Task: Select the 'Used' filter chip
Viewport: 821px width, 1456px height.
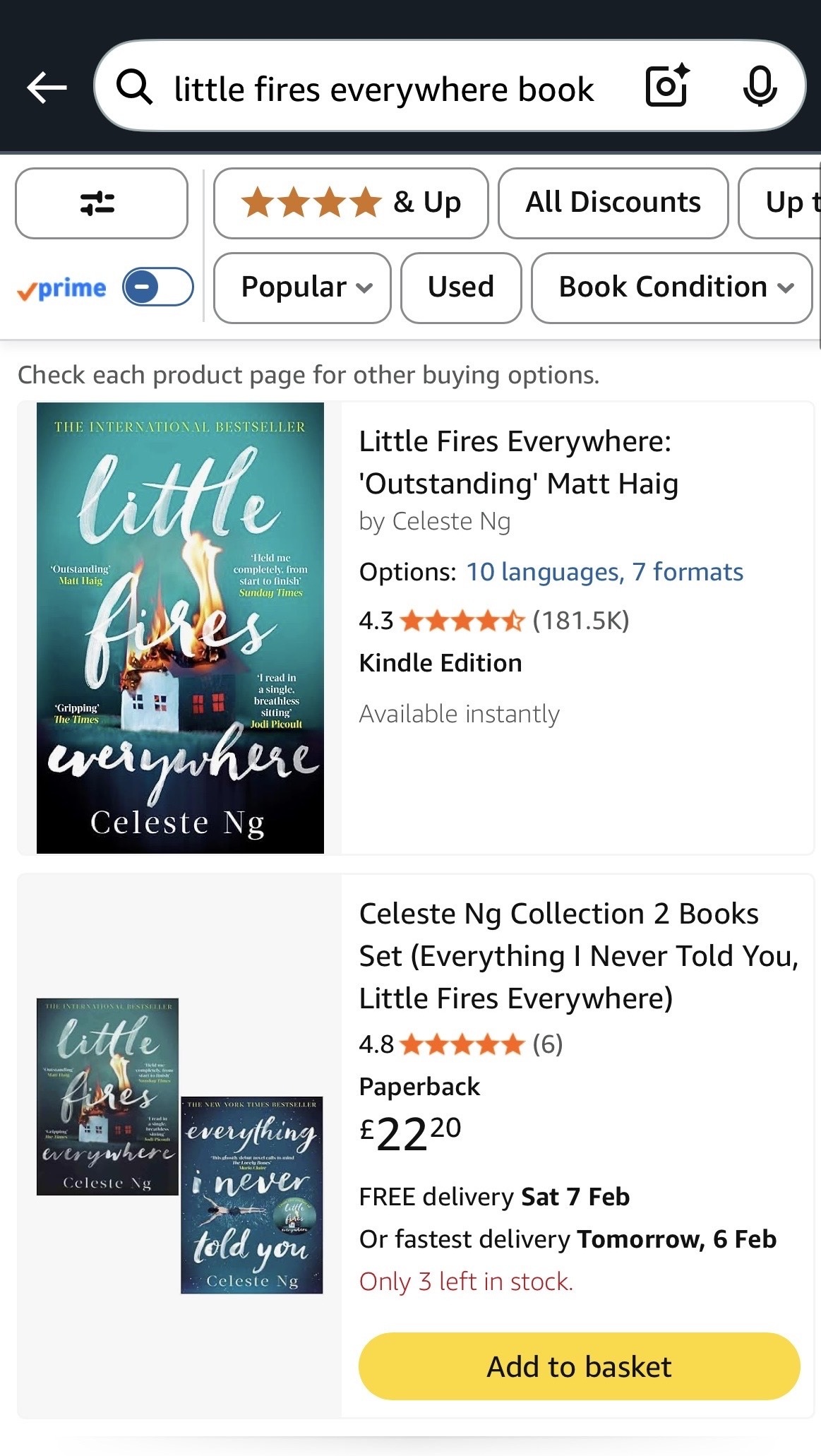Action: [460, 287]
